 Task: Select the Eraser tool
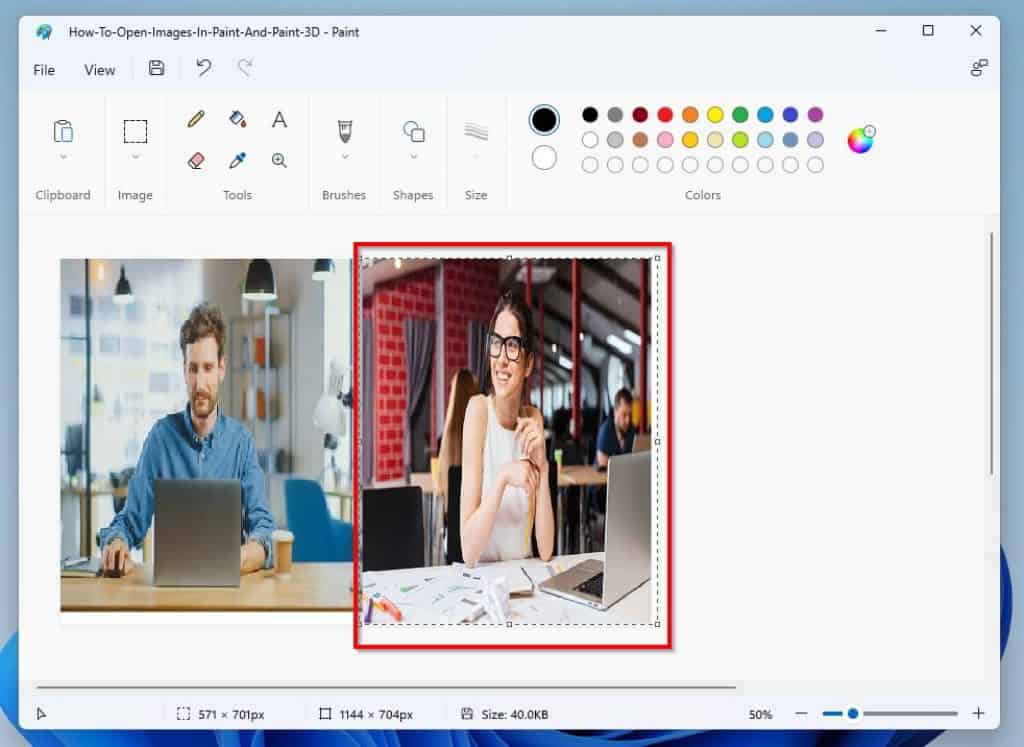pos(196,161)
